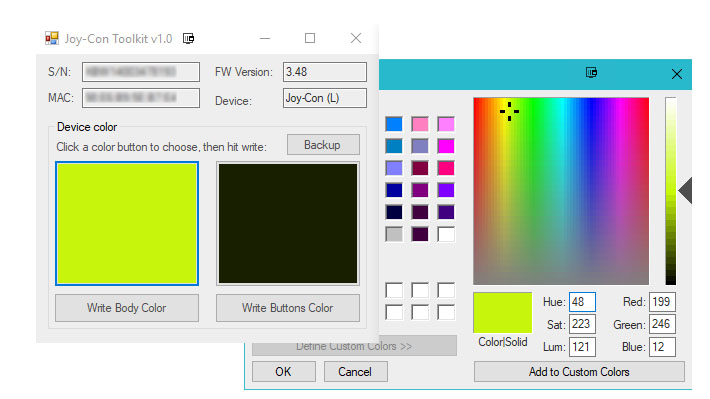
Task: Click the Hue value input field
Action: coord(582,302)
